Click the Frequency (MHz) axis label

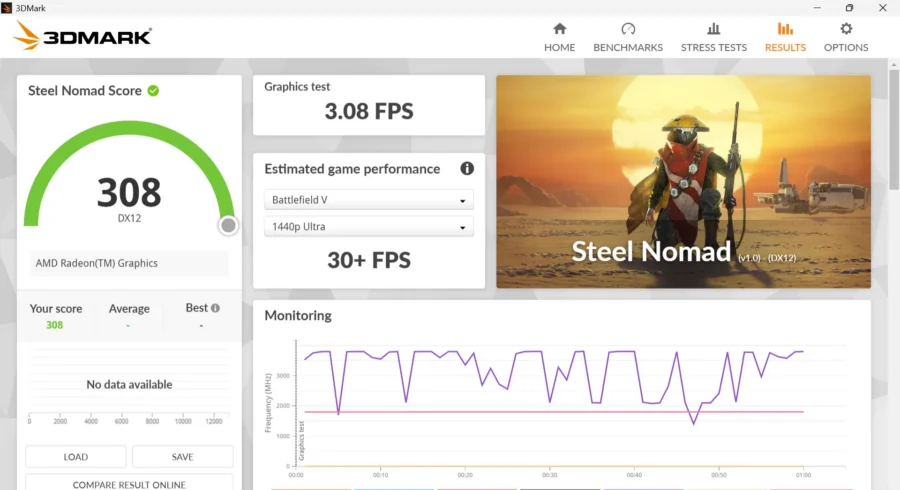coord(268,403)
